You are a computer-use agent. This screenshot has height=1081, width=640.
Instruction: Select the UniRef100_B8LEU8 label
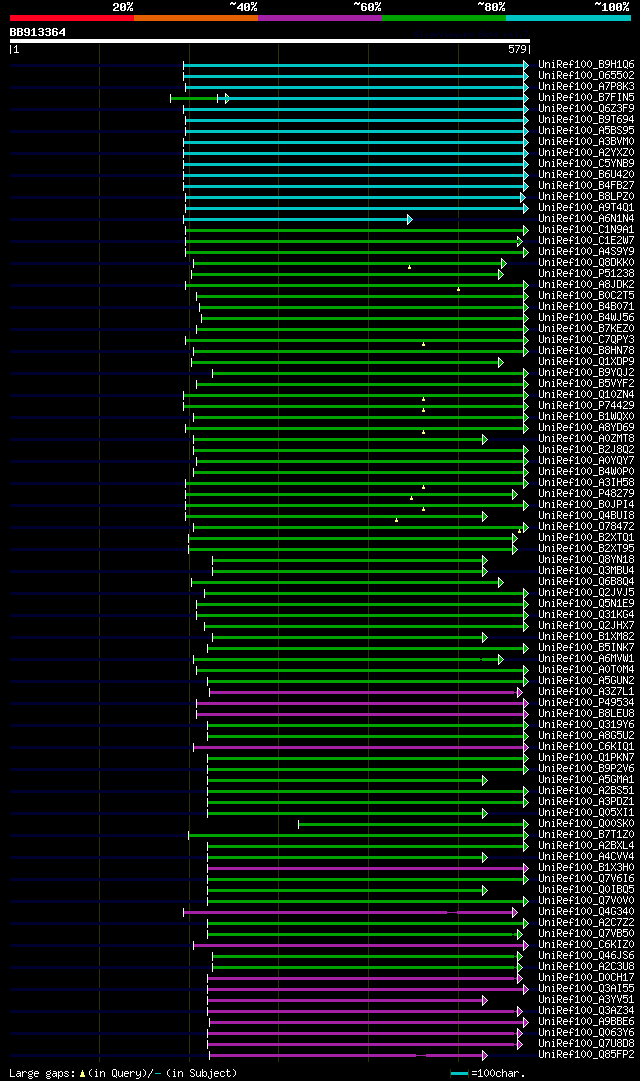[x=586, y=714]
